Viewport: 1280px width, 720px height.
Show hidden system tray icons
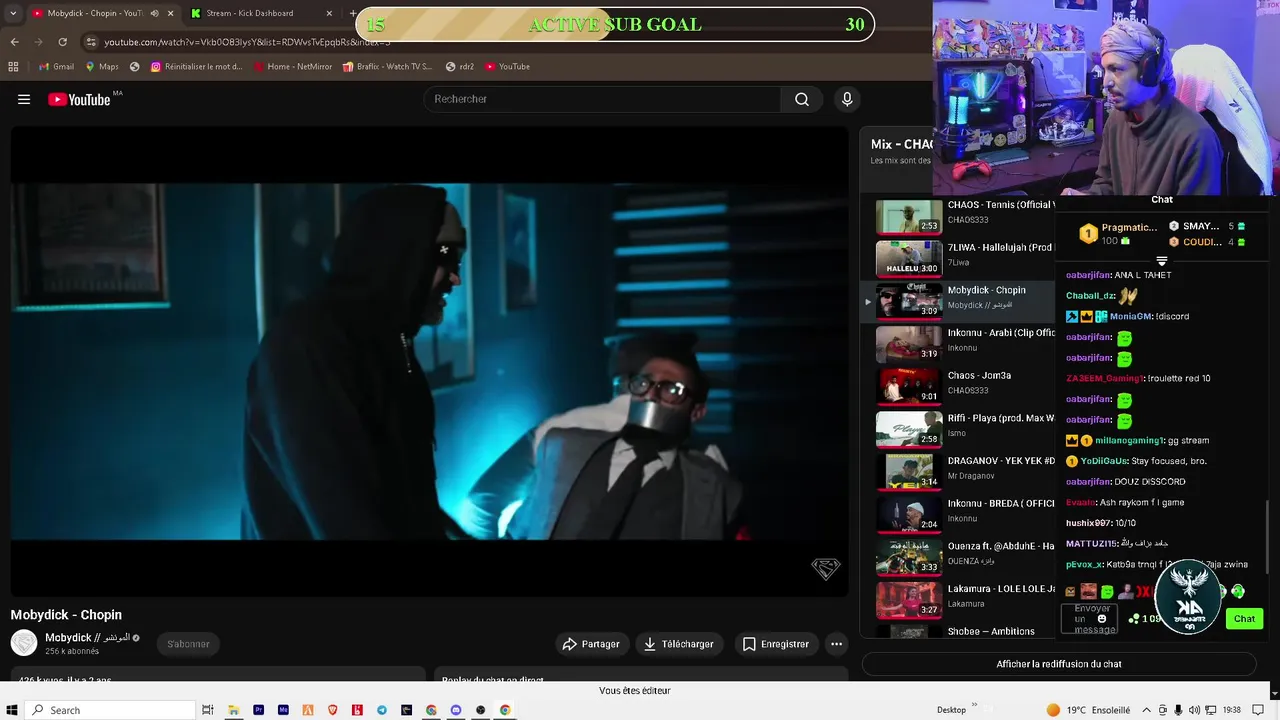[1147, 710]
